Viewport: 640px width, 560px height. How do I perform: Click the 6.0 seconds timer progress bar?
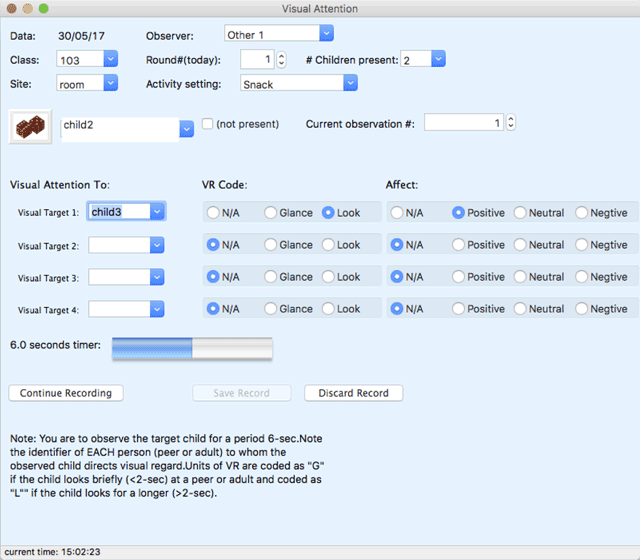point(192,347)
